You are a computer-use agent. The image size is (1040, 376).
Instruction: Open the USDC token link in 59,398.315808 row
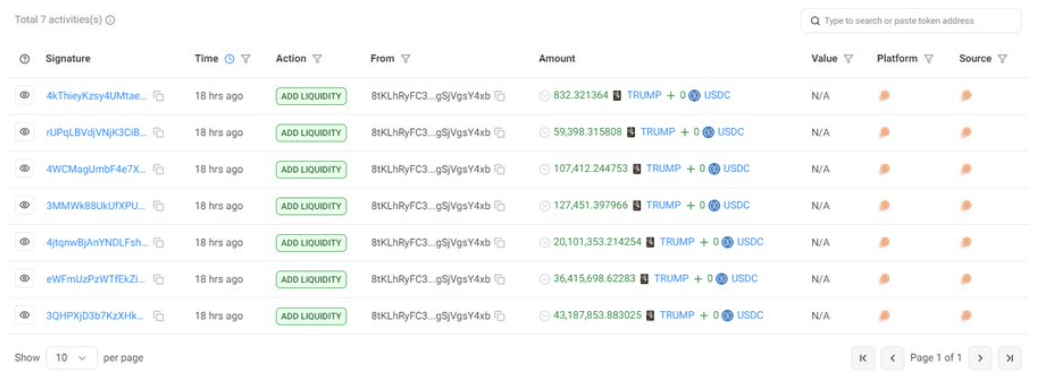click(731, 131)
